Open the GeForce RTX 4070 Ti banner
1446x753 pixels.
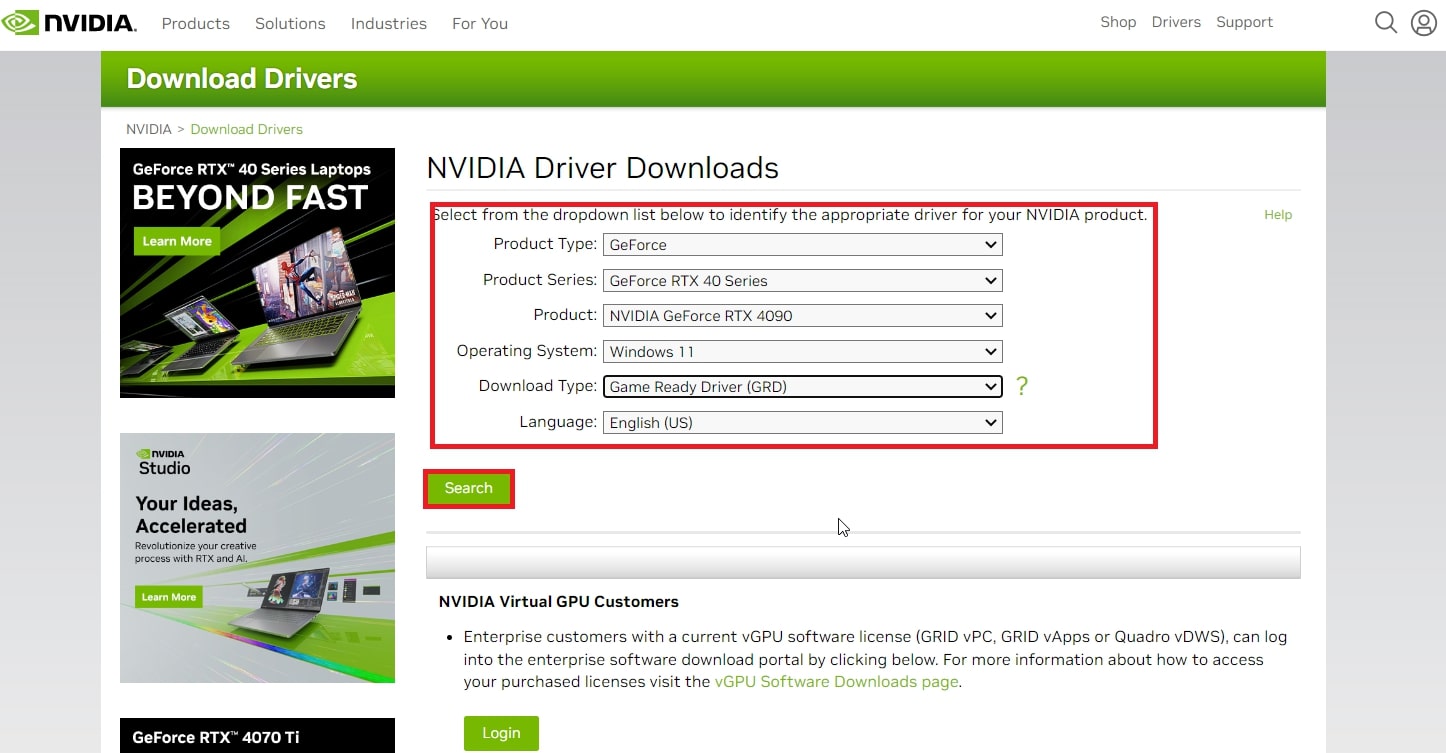[x=257, y=736]
